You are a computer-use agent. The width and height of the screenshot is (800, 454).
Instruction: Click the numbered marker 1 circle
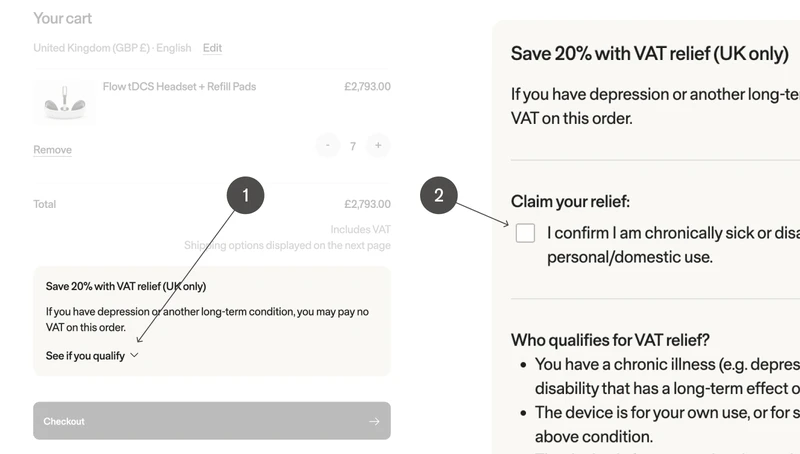(x=245, y=194)
